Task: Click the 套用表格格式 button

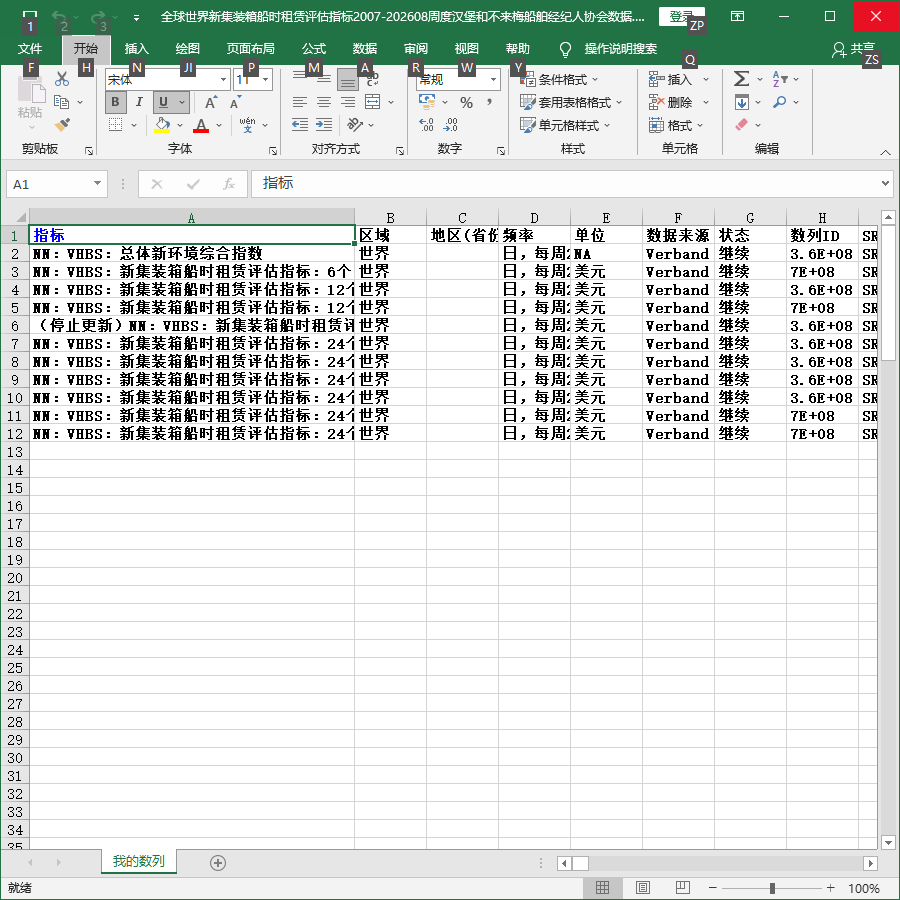Action: (571, 102)
